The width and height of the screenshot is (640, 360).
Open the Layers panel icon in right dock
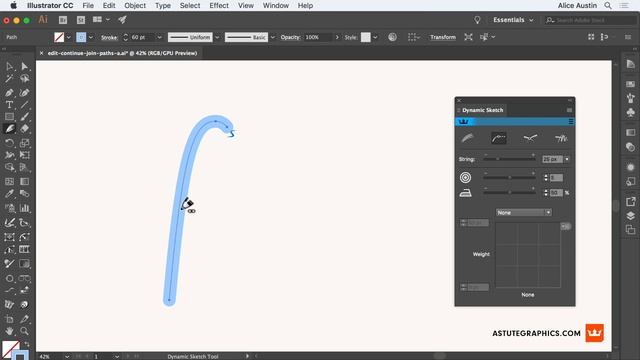click(x=631, y=216)
